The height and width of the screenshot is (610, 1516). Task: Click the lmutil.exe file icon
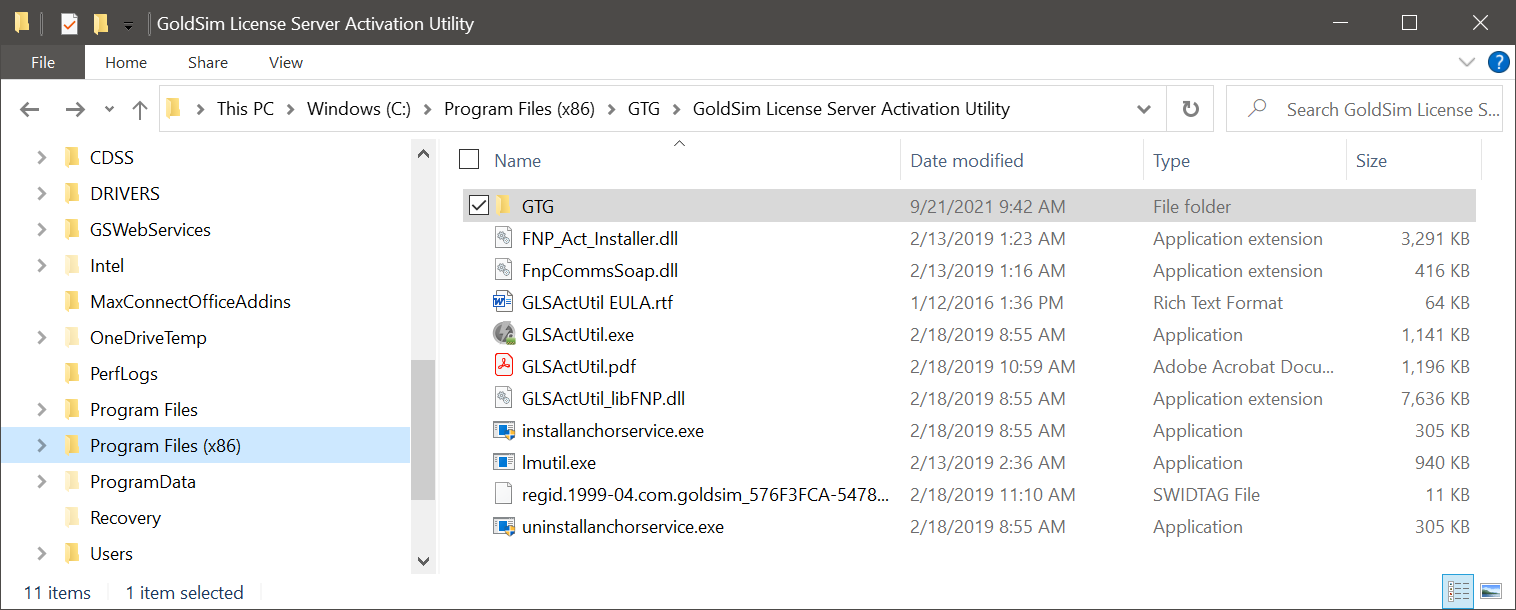pos(504,462)
